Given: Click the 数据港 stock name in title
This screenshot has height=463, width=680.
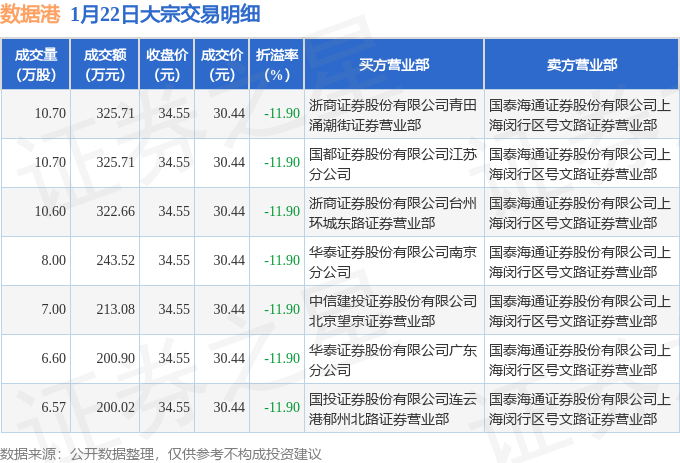Looking at the screenshot, I should coord(30,14).
